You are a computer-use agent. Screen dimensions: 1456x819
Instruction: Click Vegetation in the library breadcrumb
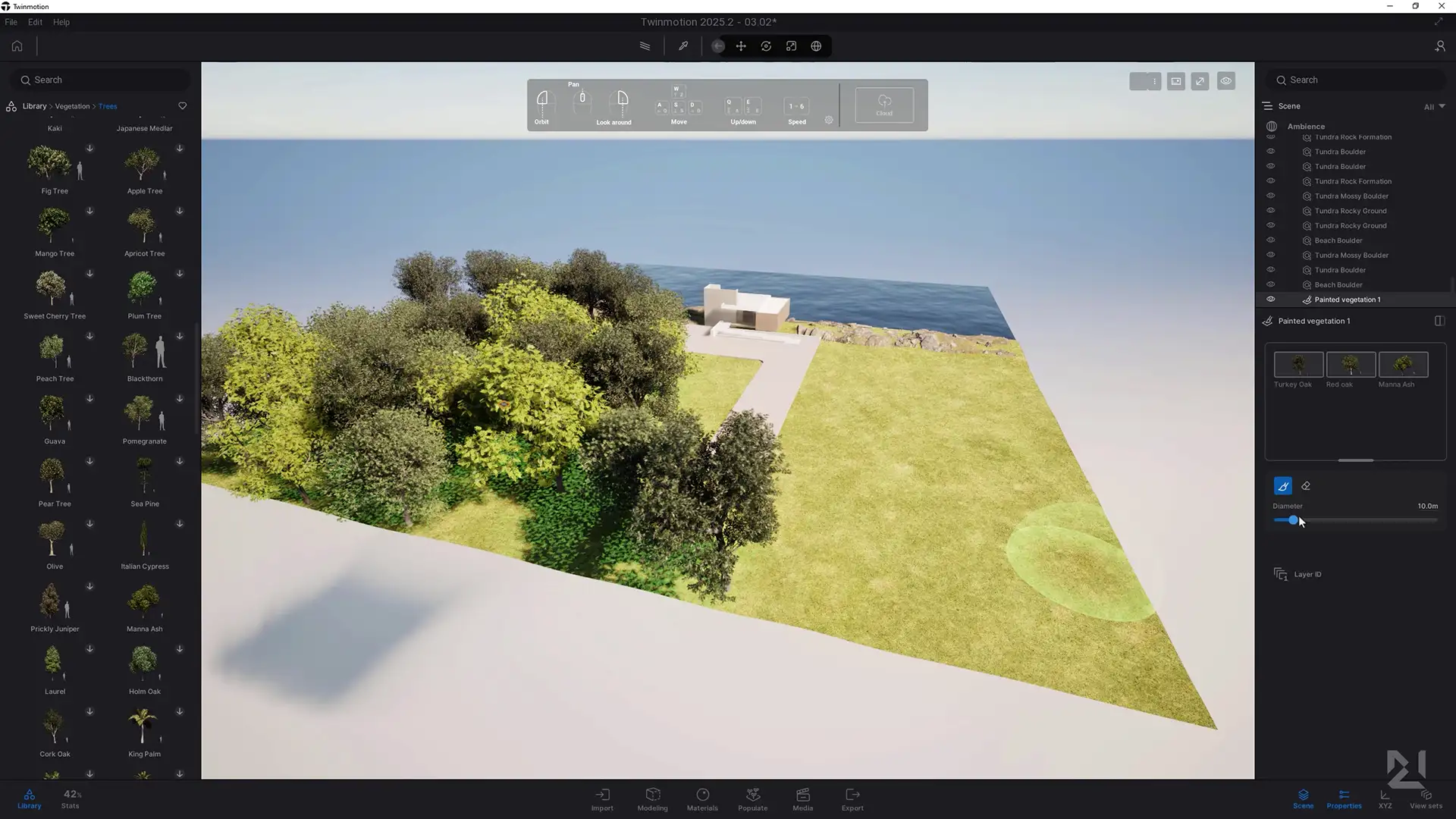(72, 106)
